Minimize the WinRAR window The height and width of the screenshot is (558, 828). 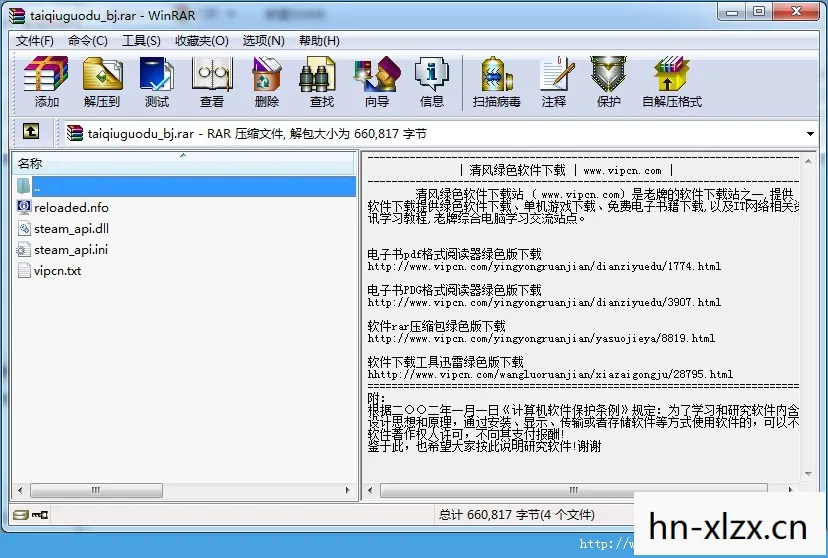[x=732, y=12]
